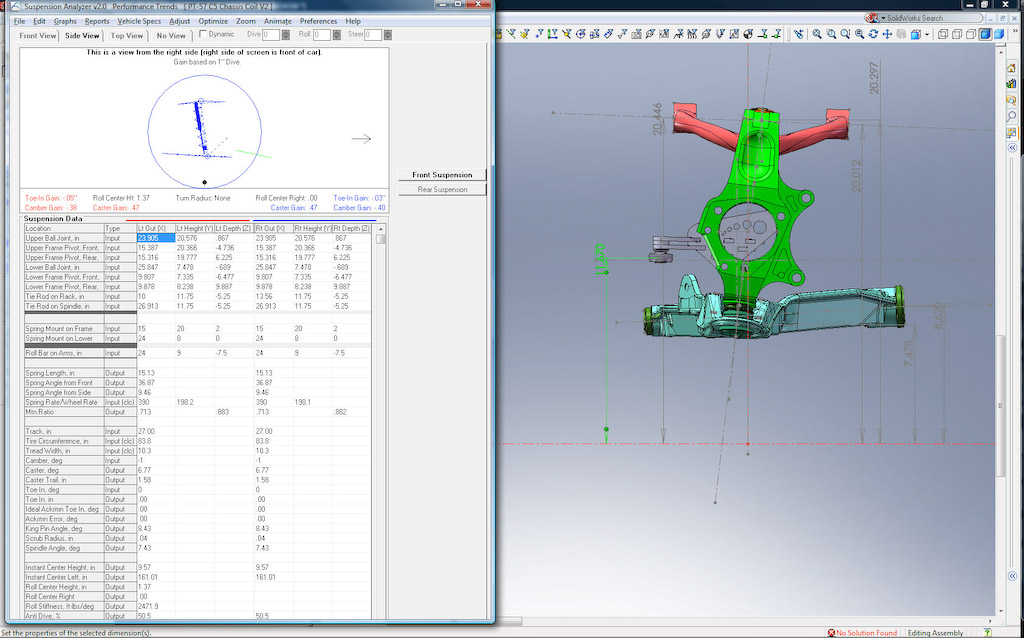Click the Rotate View icon

[x=873, y=34]
